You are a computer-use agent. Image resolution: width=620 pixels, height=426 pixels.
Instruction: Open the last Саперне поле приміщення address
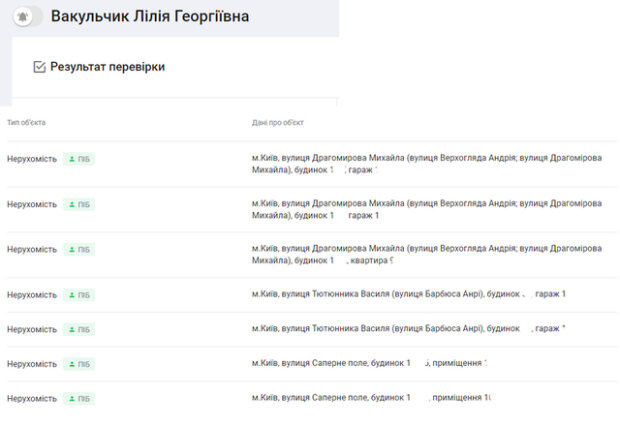[x=370, y=398]
